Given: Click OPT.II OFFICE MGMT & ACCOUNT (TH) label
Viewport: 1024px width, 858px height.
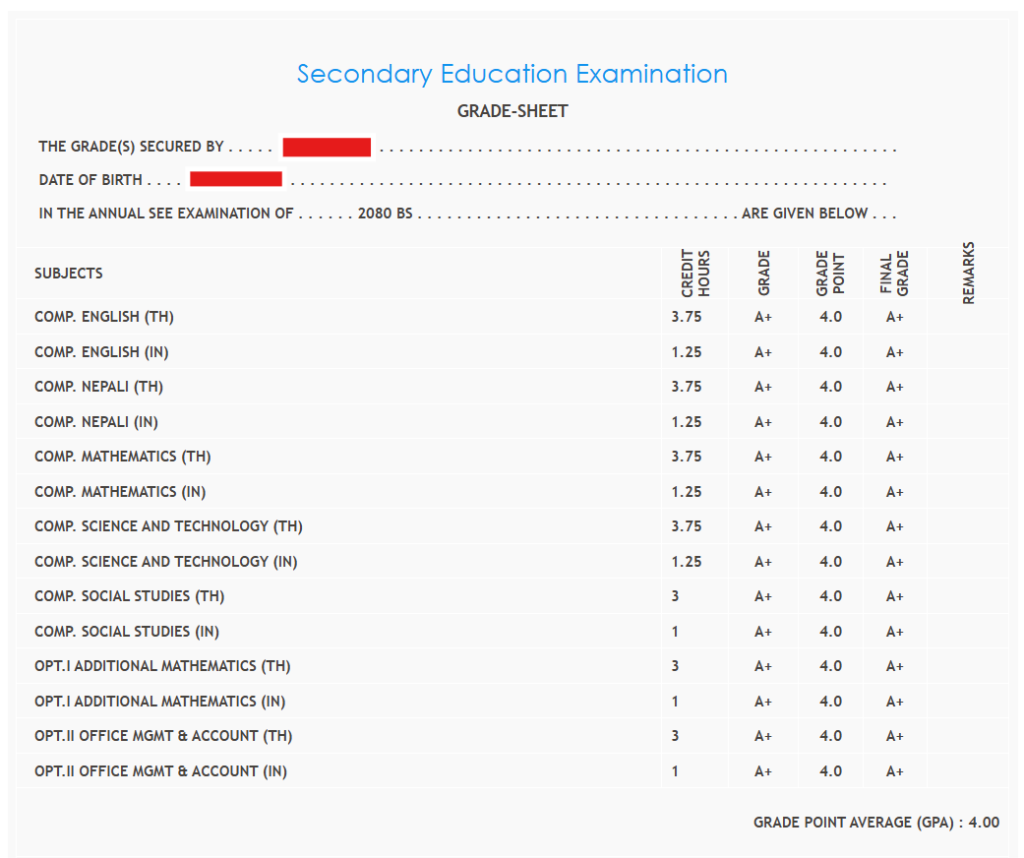Looking at the screenshot, I should point(163,736).
